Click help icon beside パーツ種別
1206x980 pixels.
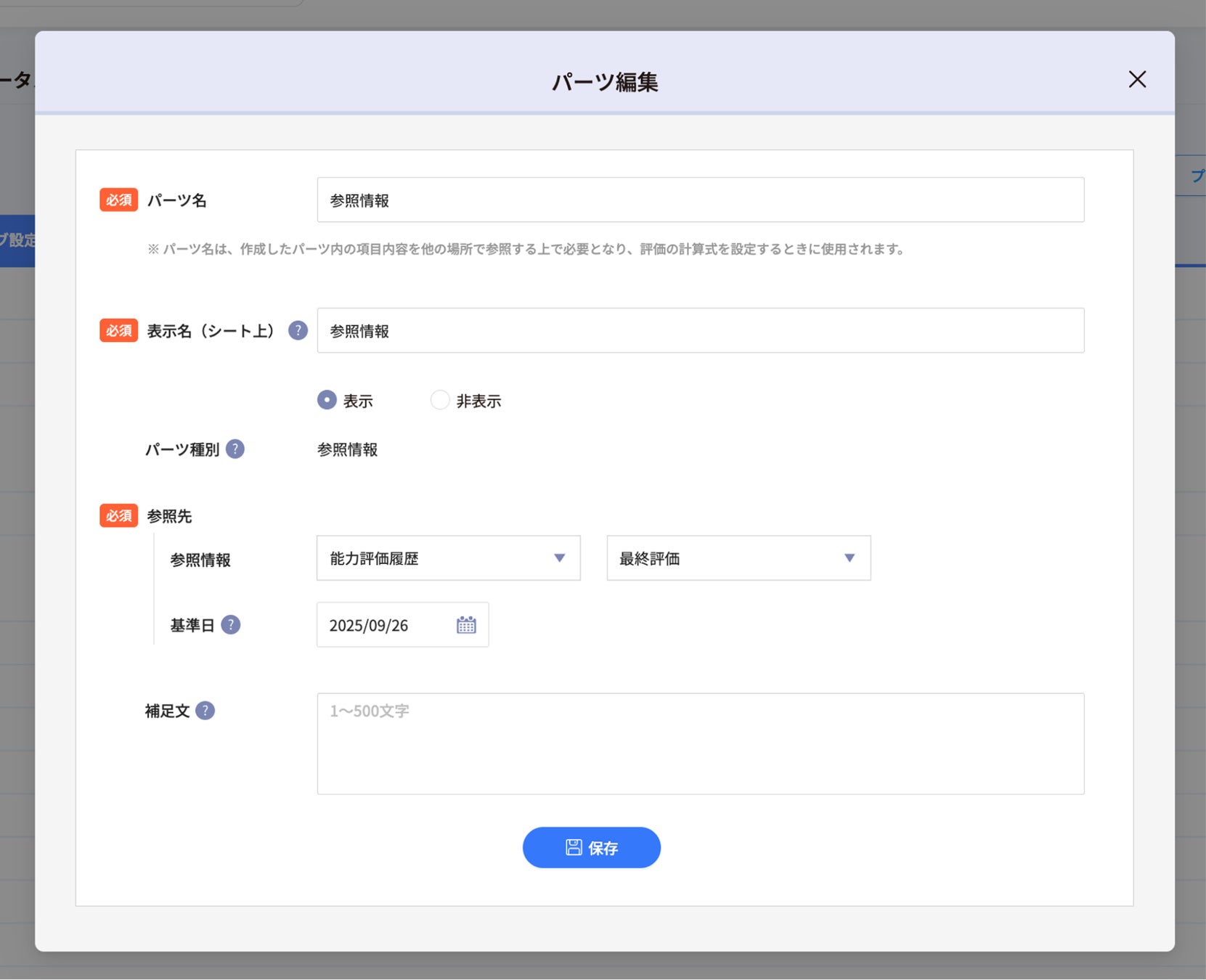point(235,449)
